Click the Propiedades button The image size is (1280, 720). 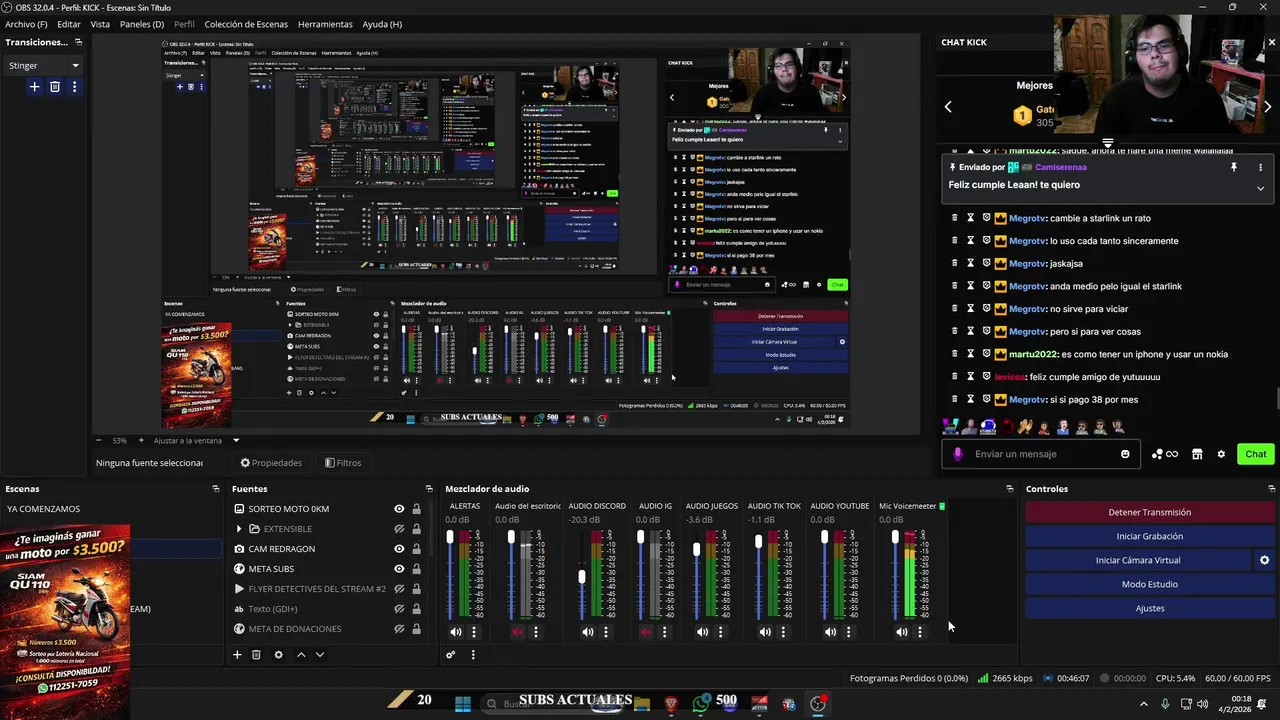tap(271, 463)
